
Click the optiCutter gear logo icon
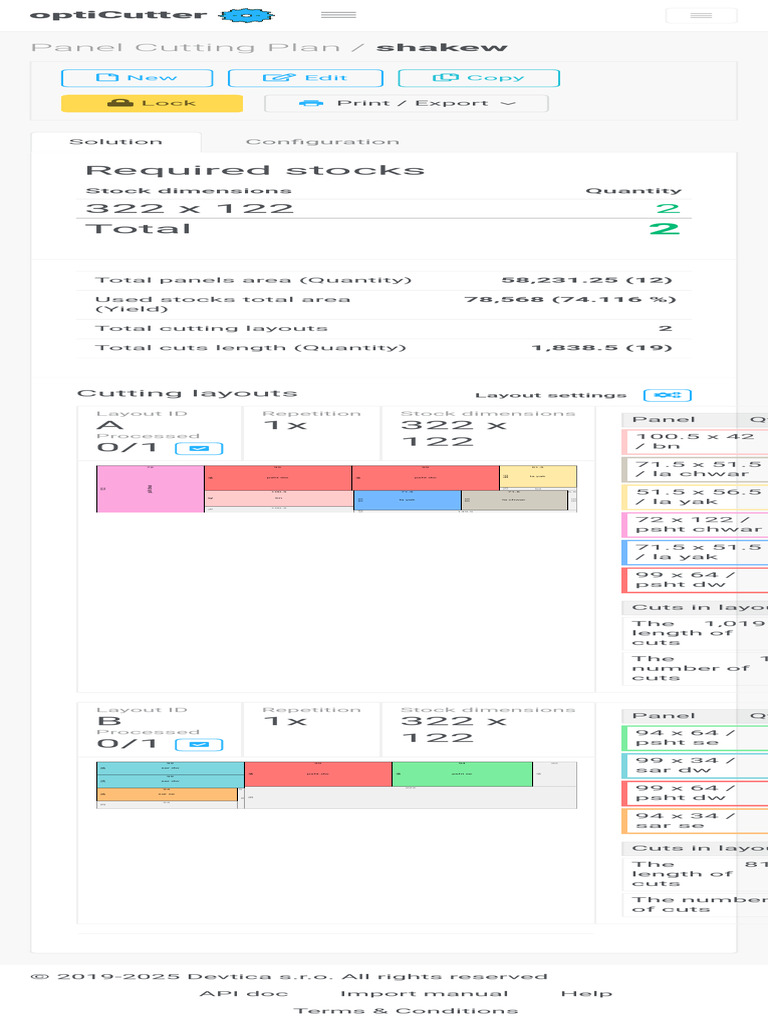click(246, 15)
